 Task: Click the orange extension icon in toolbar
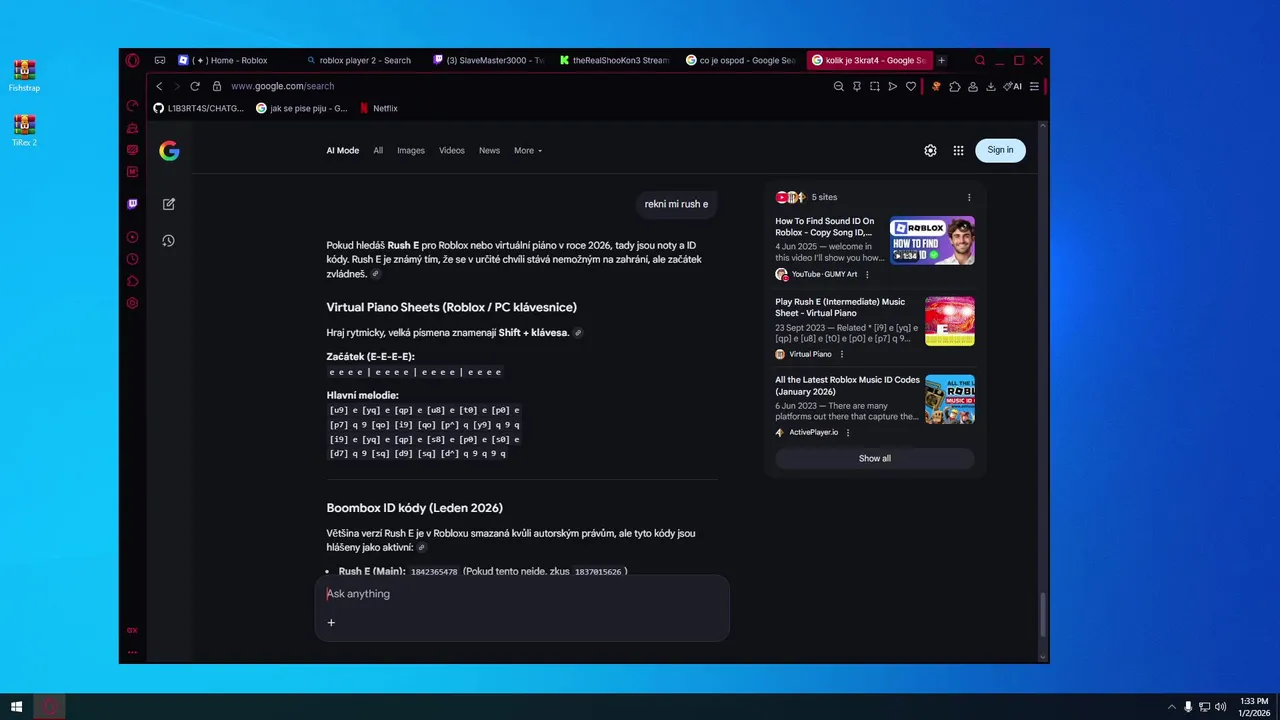(937, 86)
